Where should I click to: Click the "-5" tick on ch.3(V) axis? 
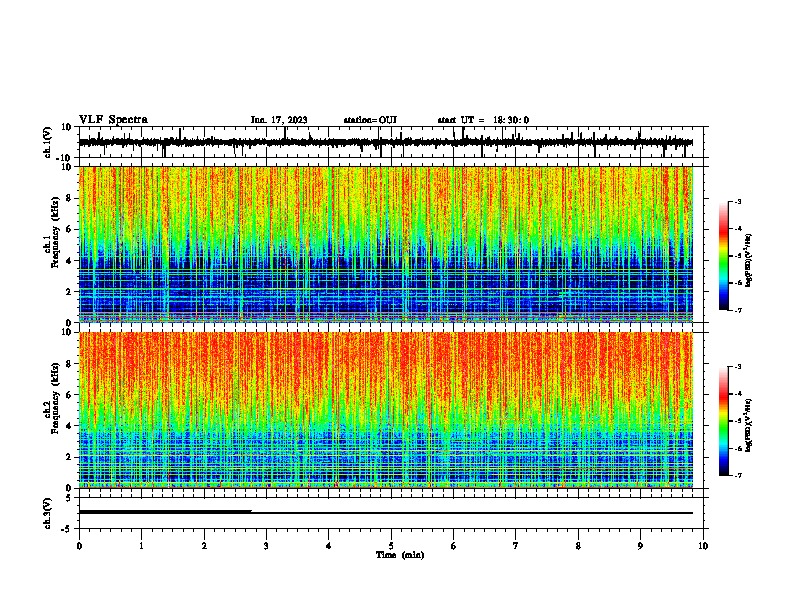click(x=67, y=529)
